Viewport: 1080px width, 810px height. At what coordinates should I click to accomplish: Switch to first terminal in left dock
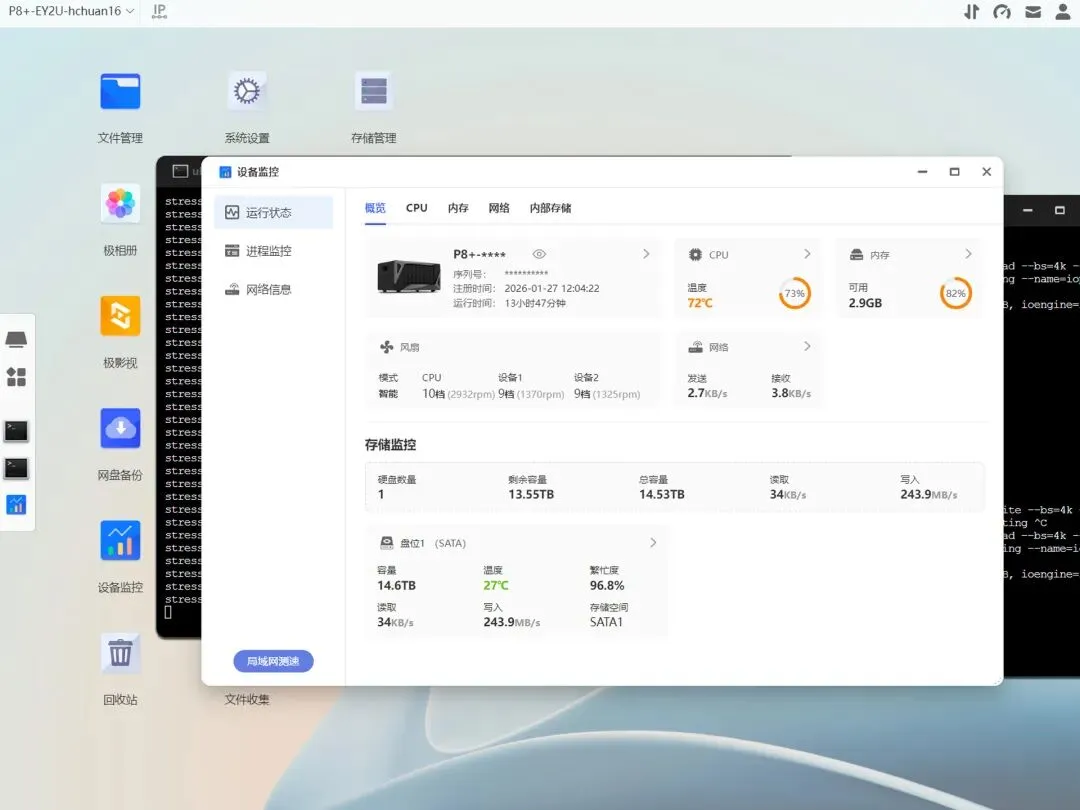[16, 431]
